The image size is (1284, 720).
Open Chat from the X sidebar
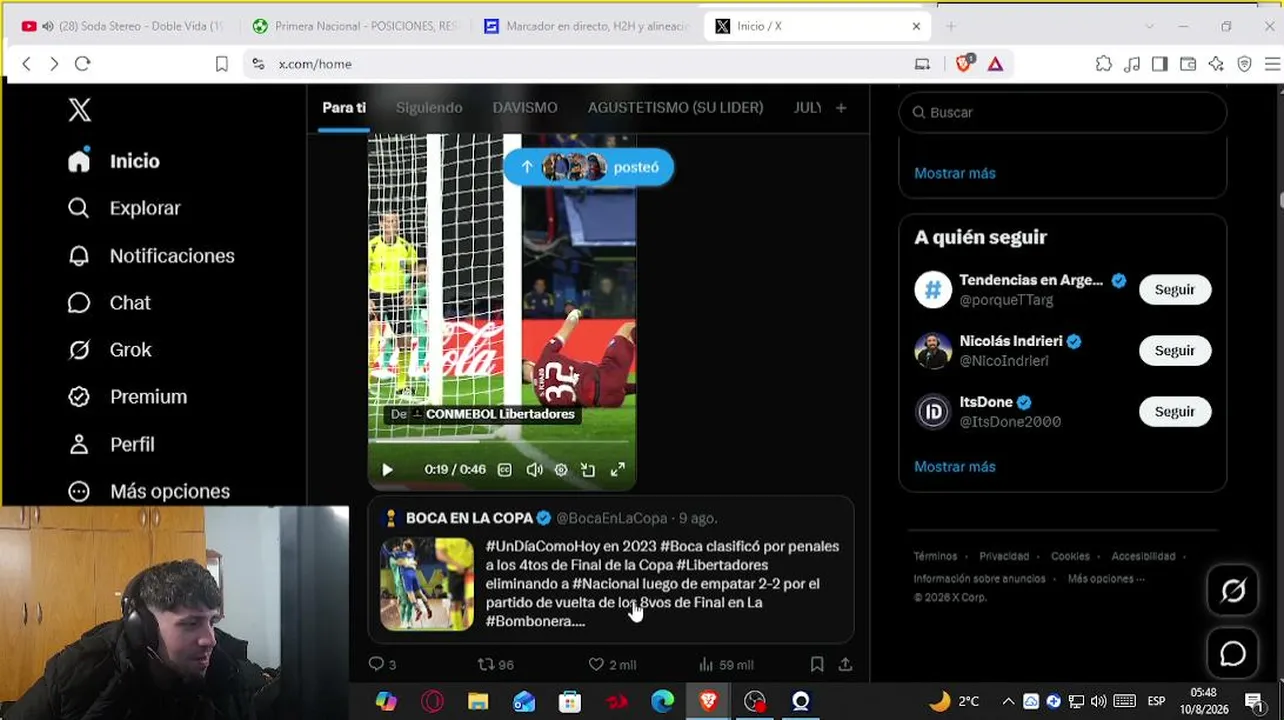(109, 303)
